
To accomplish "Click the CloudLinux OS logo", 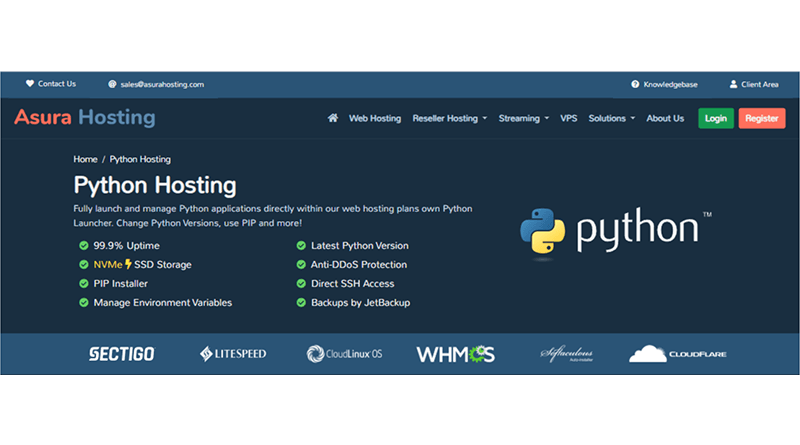I will click(344, 354).
